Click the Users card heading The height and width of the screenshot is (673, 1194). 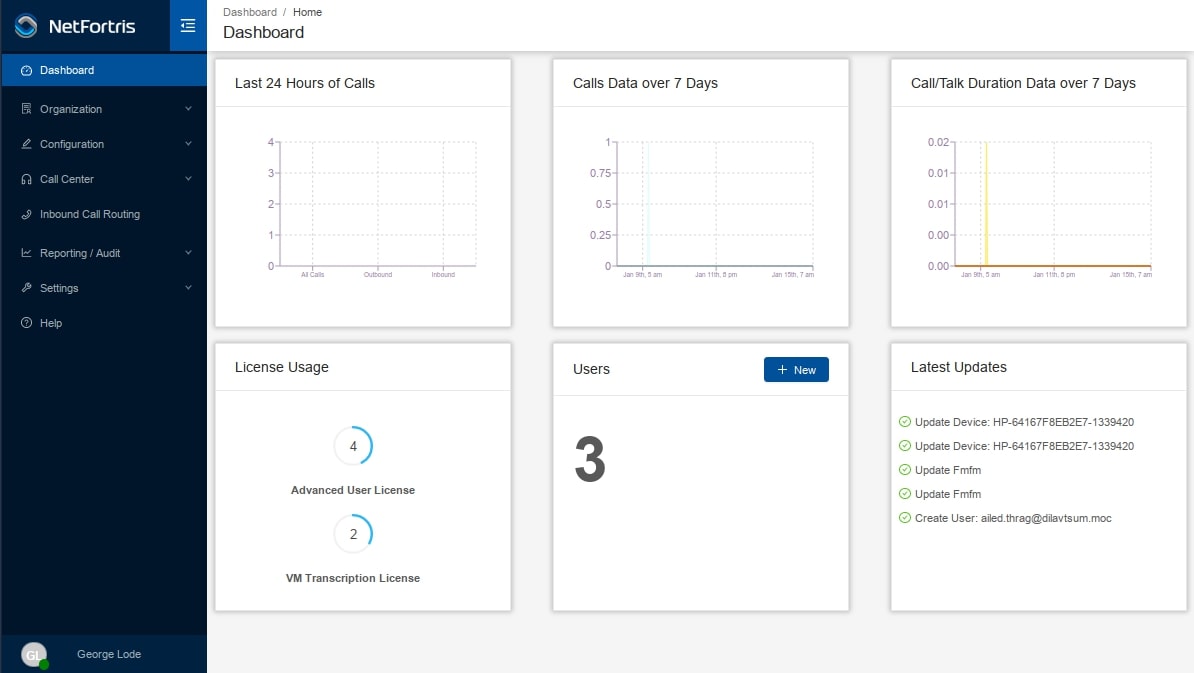(591, 369)
